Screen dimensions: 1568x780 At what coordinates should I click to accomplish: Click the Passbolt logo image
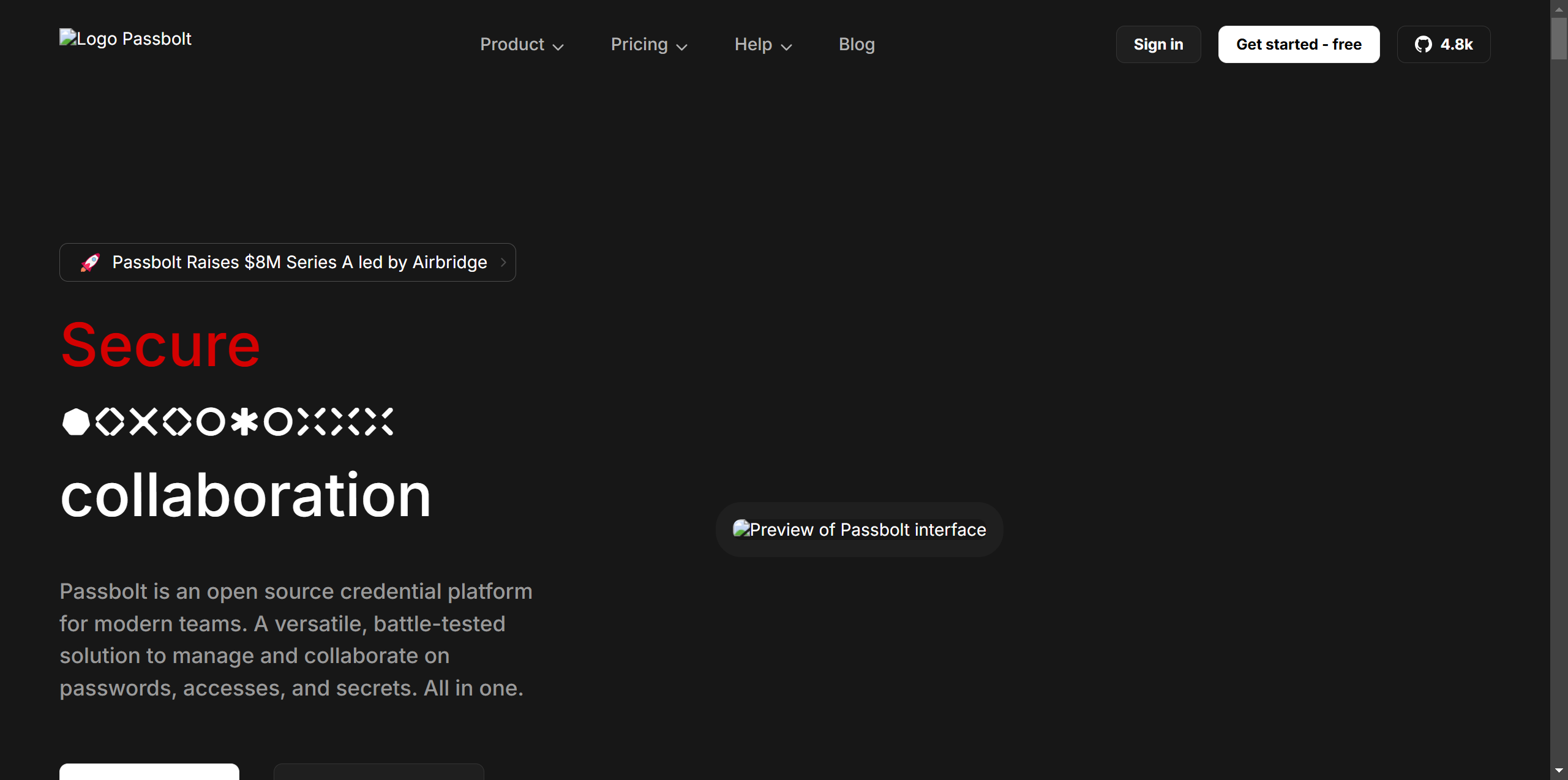(x=125, y=39)
